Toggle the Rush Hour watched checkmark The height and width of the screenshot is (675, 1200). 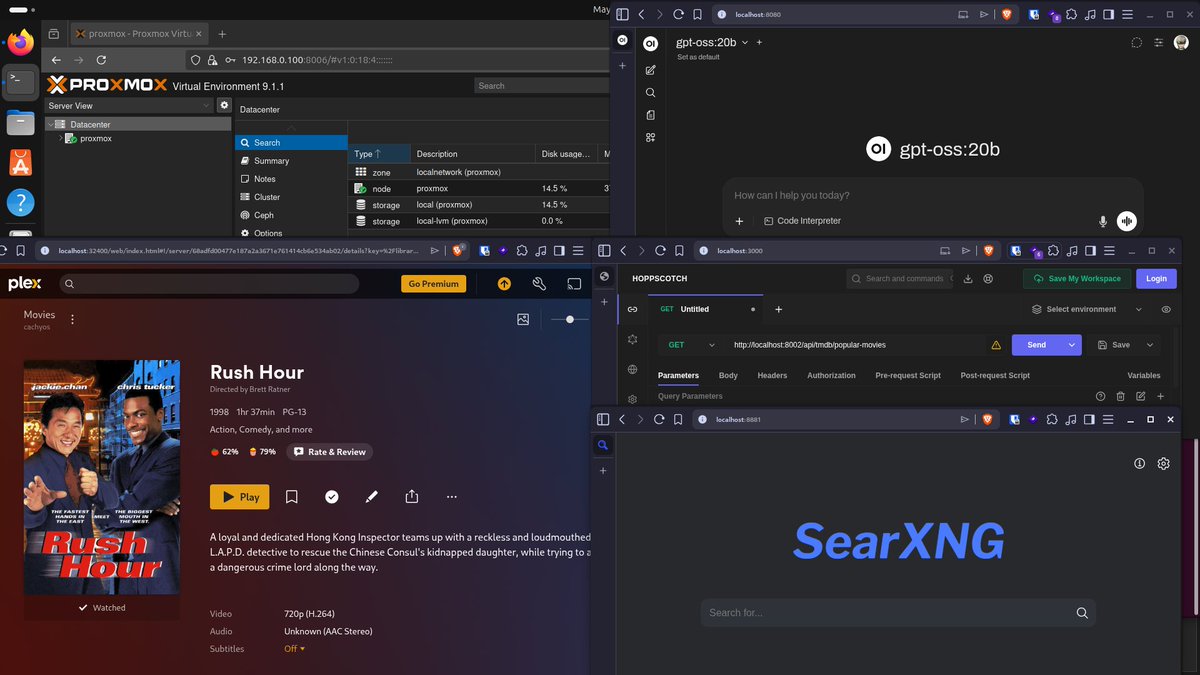tap(332, 497)
